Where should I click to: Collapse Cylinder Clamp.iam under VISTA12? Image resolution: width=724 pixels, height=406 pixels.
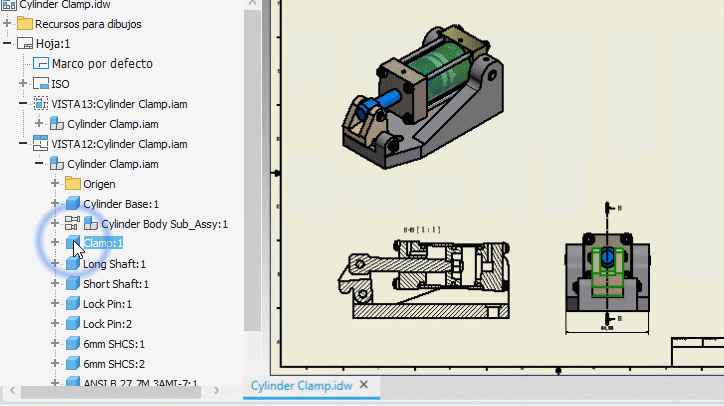[39, 164]
